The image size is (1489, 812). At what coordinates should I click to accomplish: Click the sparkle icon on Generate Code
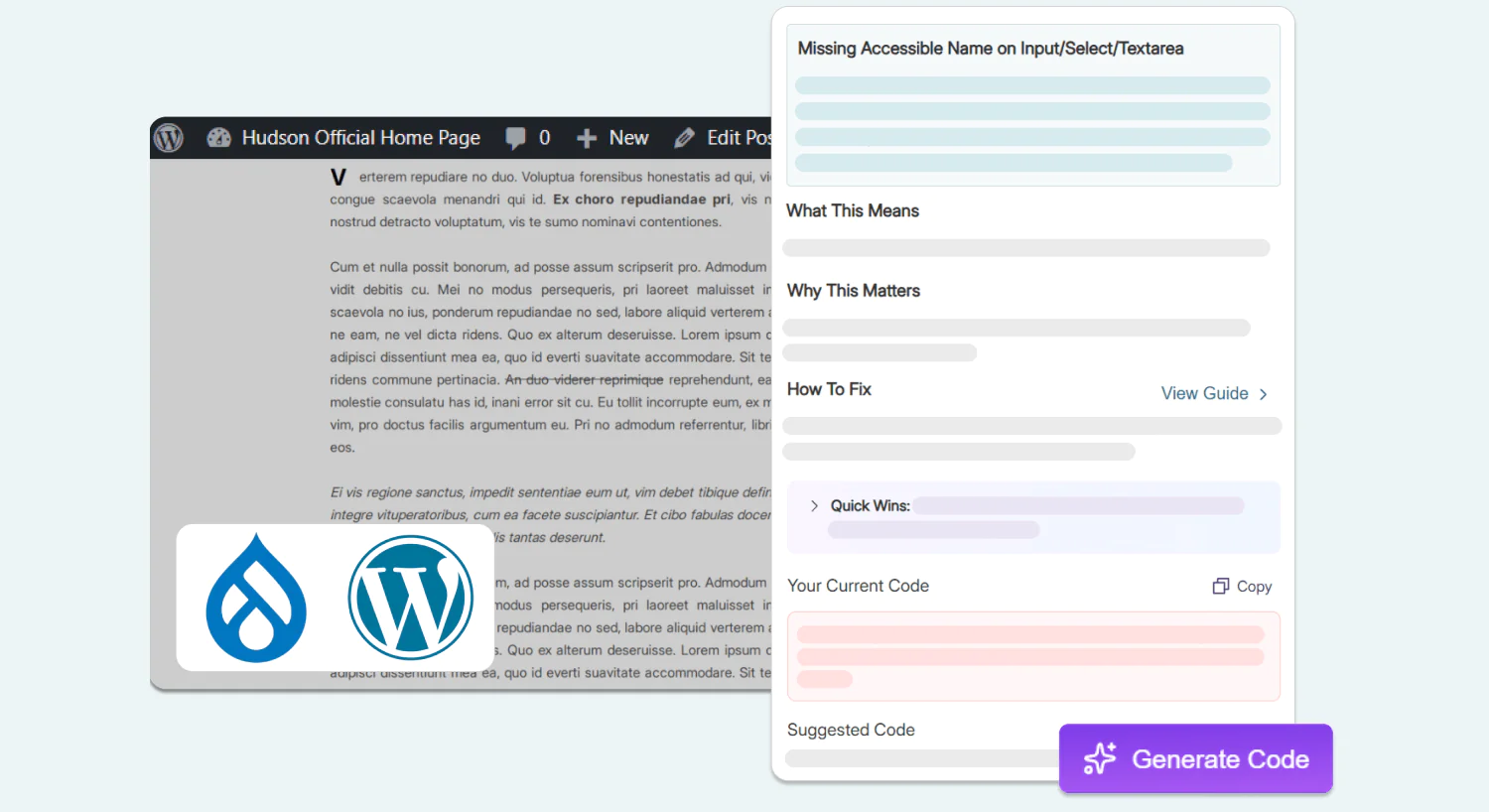[1100, 758]
